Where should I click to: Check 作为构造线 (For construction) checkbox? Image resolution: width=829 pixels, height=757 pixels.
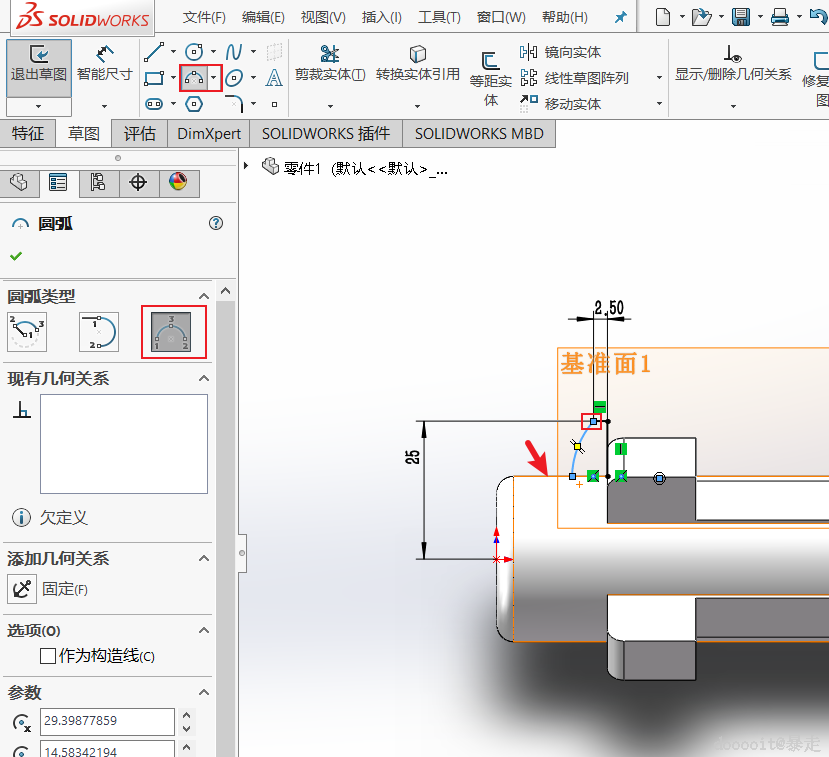pos(48,656)
